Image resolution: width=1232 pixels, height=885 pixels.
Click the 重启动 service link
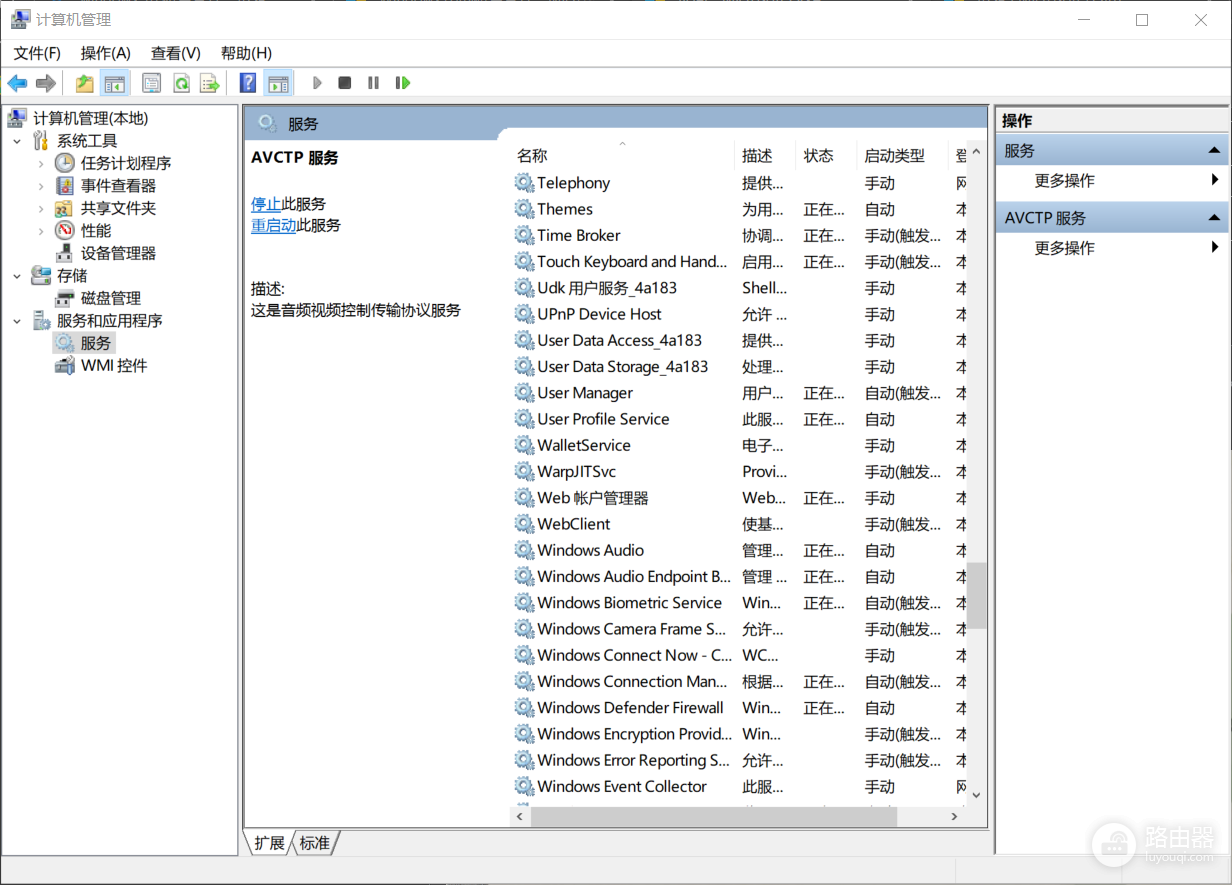click(x=274, y=226)
